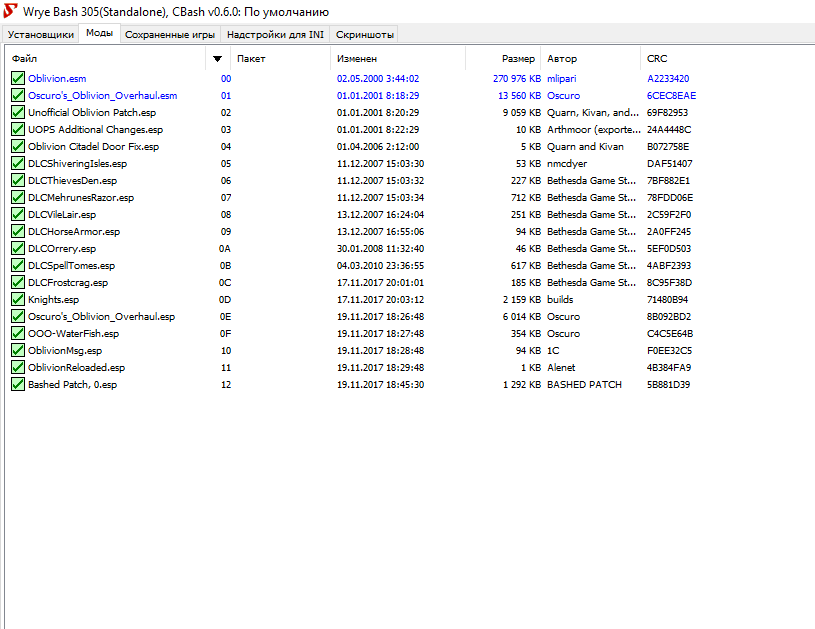Click the size value 2 159 KB
Viewport: 815px width, 629px height.
[522, 300]
